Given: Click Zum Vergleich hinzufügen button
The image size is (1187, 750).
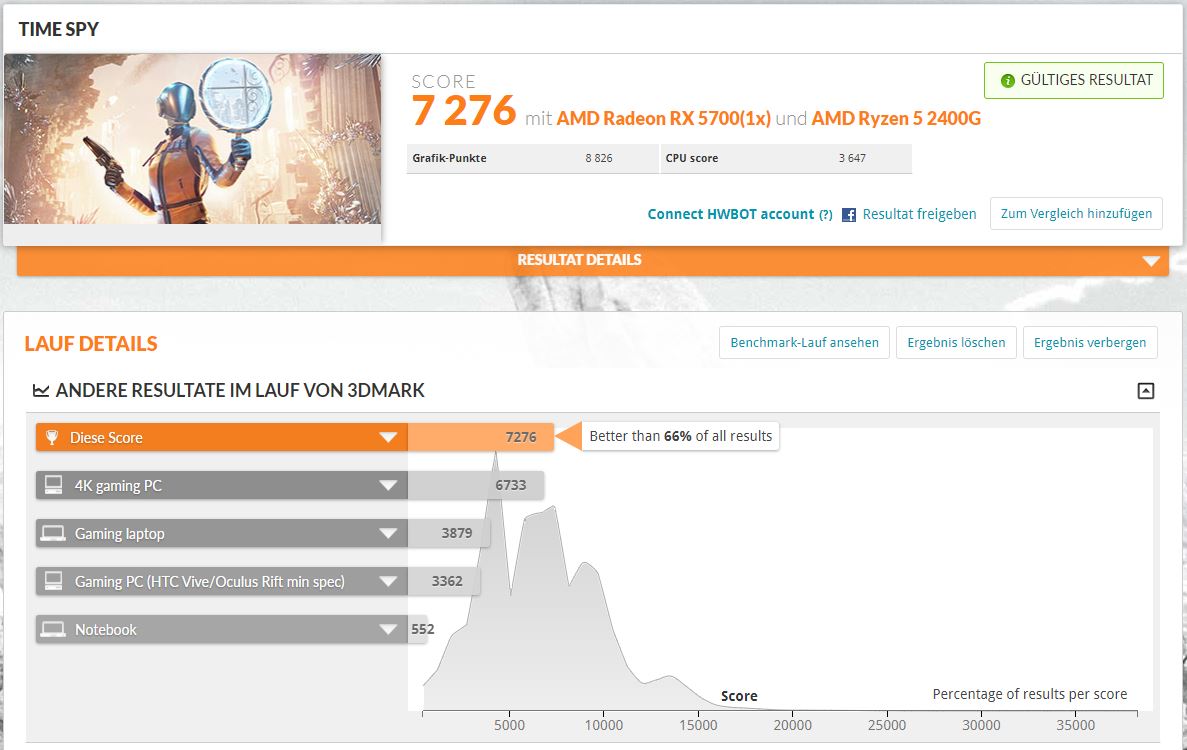Looking at the screenshot, I should click(1076, 213).
